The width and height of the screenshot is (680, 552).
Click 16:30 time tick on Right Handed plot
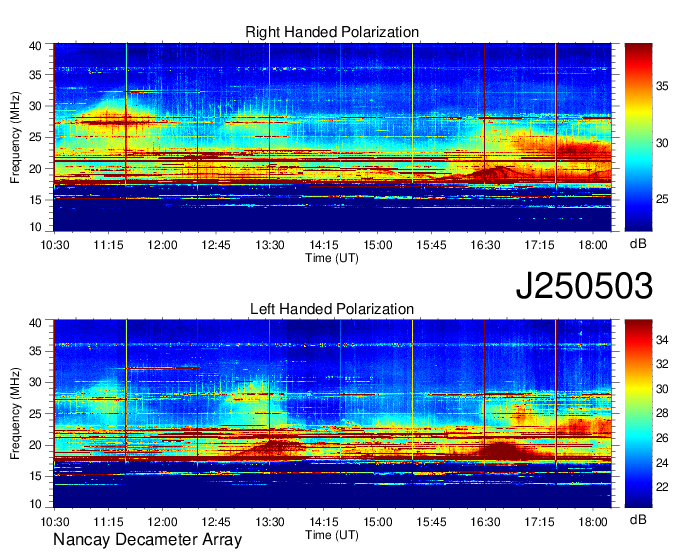[485, 245]
